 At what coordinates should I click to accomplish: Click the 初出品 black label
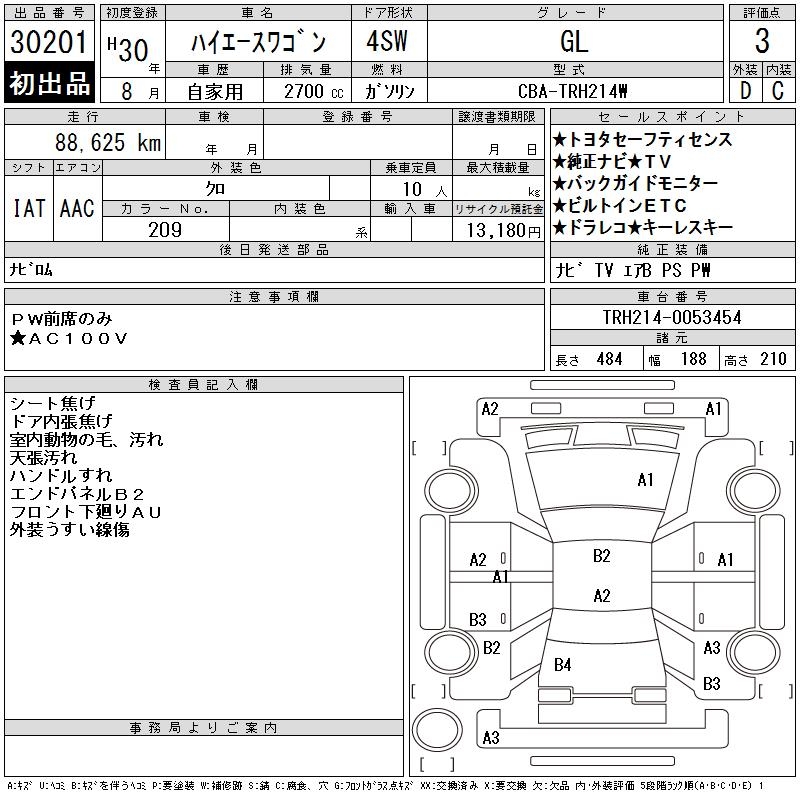click(49, 83)
